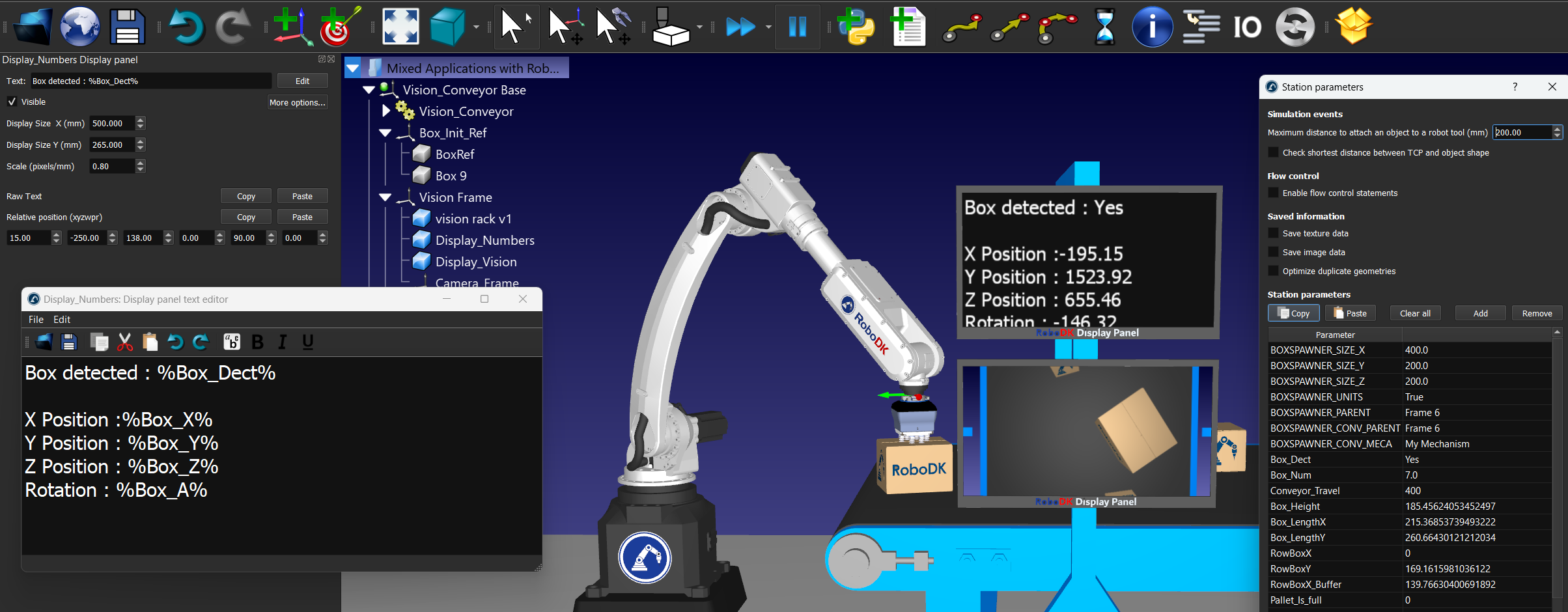Click the More options... button
1568x612 pixels.
297,102
